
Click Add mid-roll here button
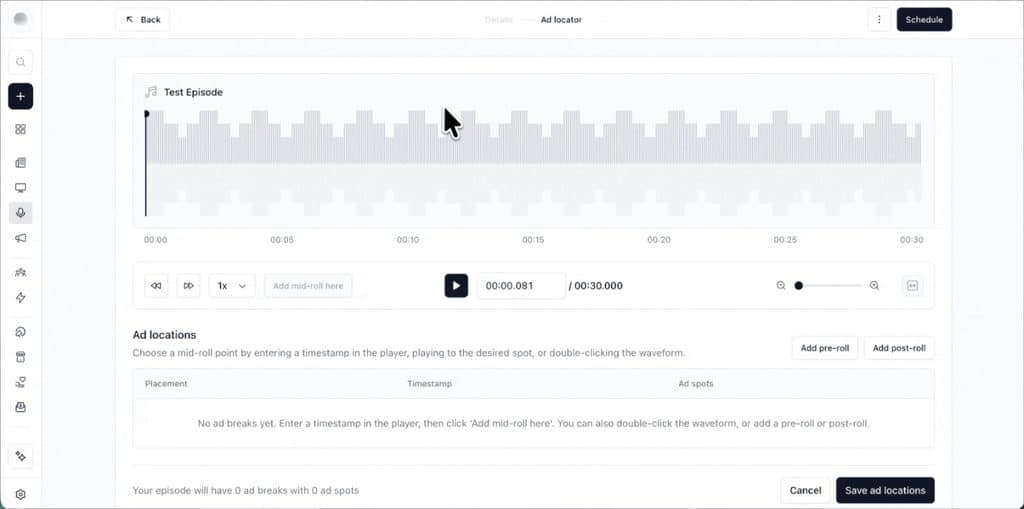click(x=308, y=286)
